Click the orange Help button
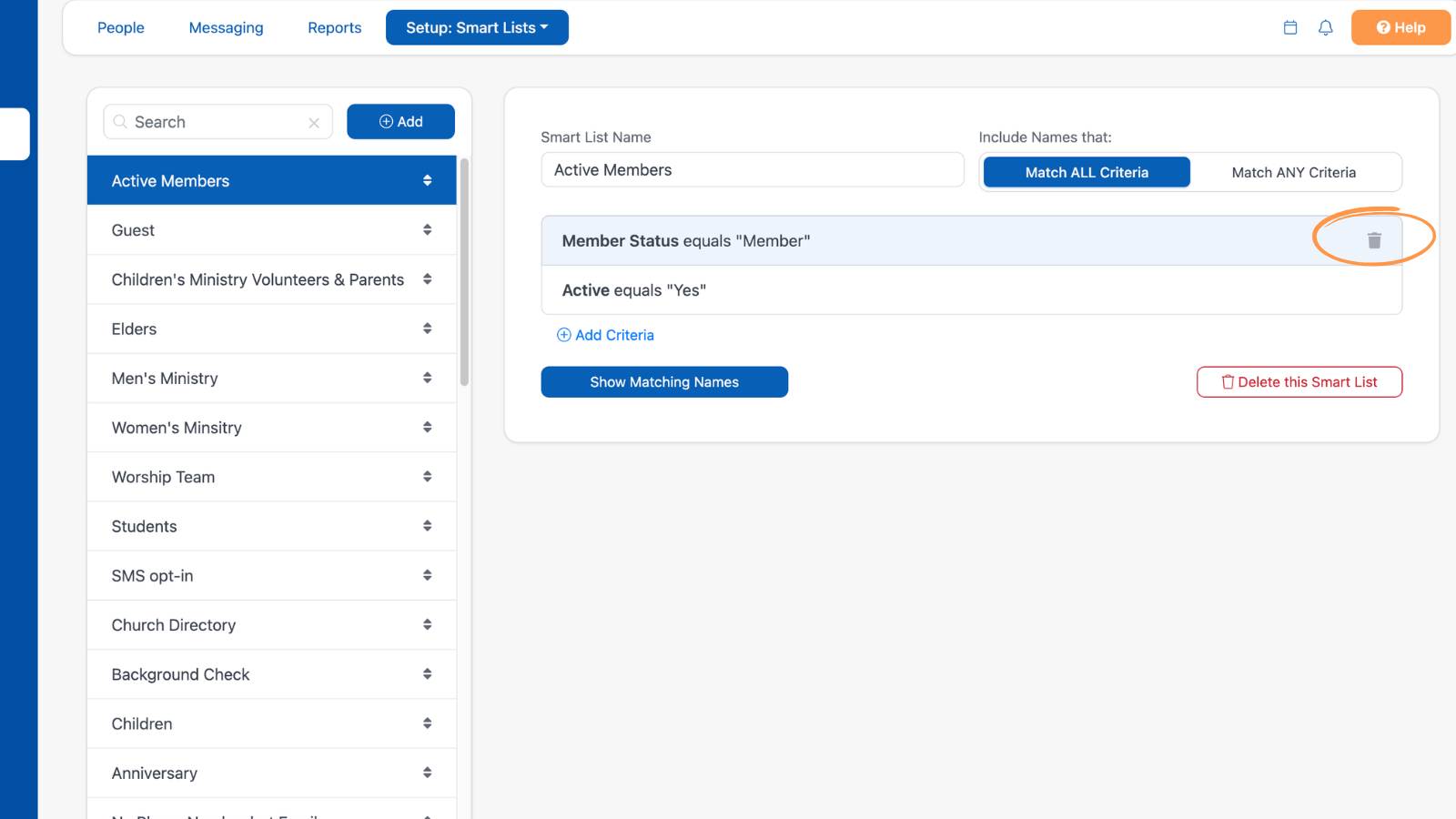Image resolution: width=1456 pixels, height=819 pixels. pos(1400,27)
